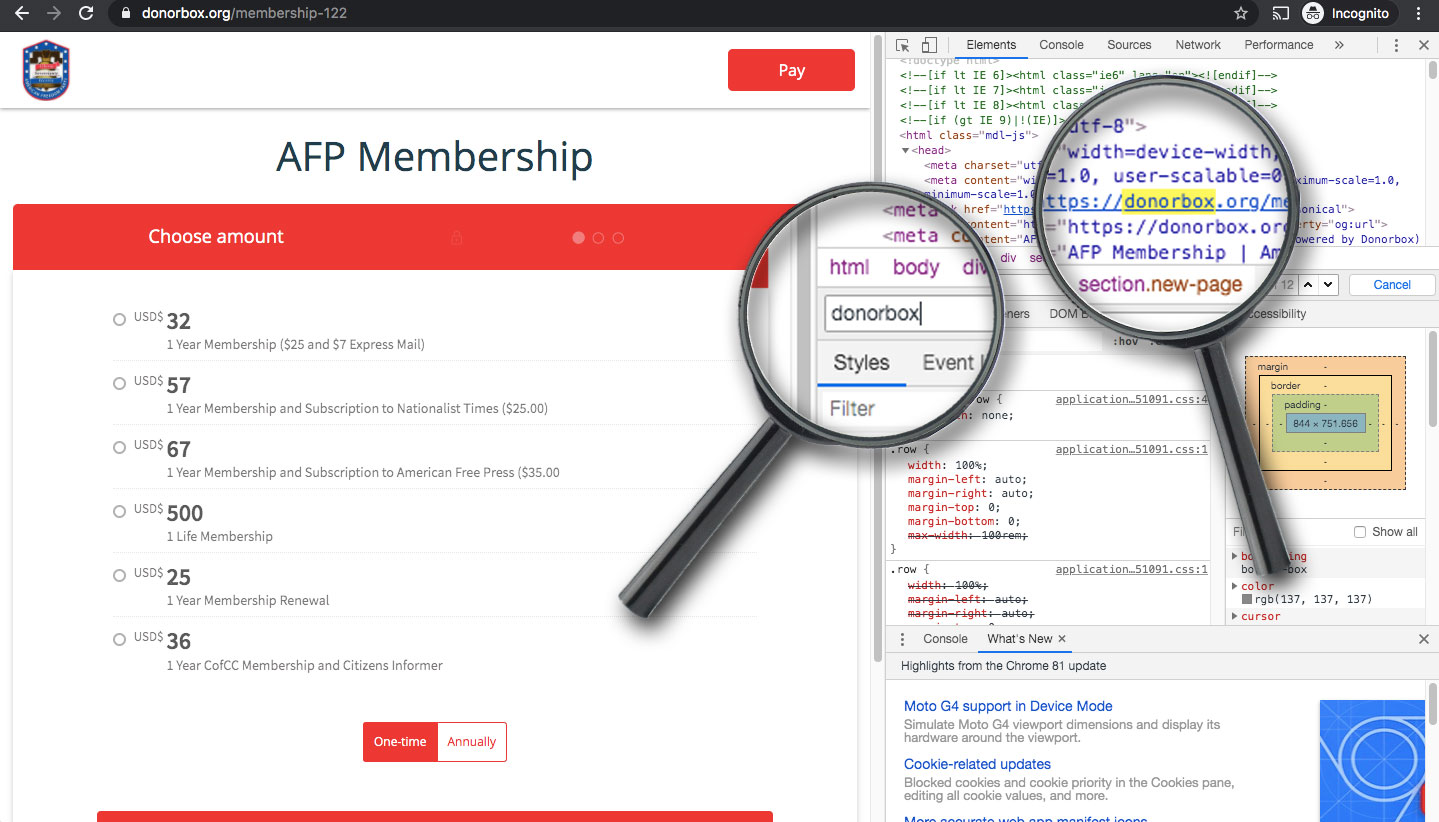Viewport: 1439px width, 822px height.
Task: Click the browser forward arrow
Action: coord(54,13)
